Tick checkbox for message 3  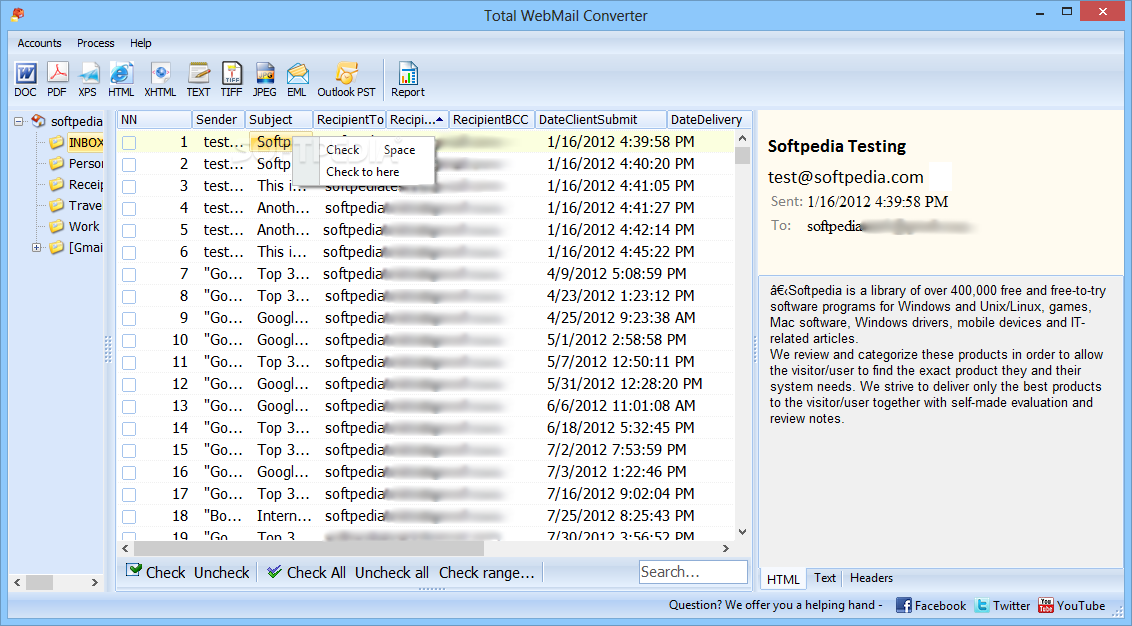click(x=129, y=187)
